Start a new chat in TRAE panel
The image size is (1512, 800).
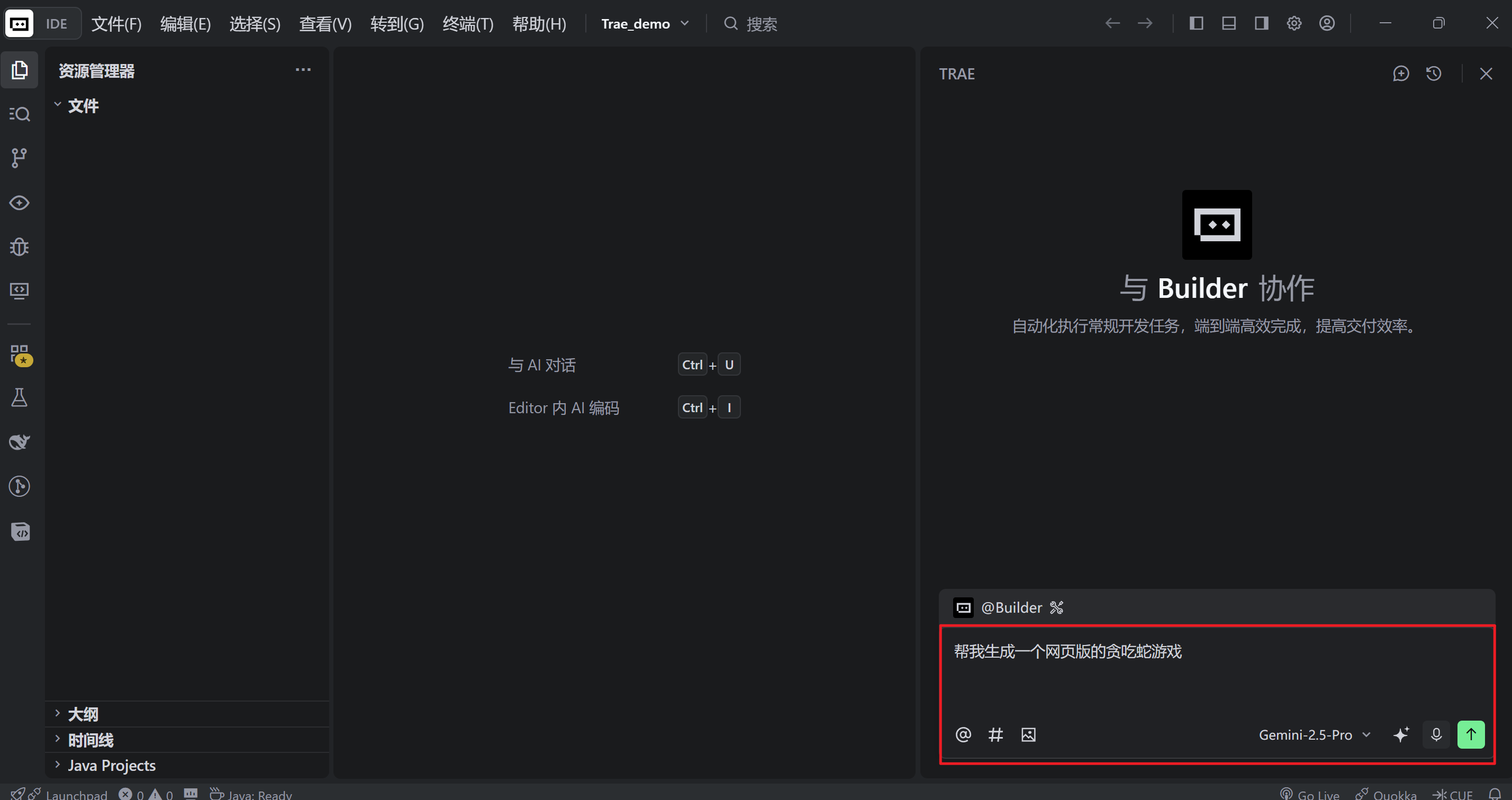[x=1400, y=74]
